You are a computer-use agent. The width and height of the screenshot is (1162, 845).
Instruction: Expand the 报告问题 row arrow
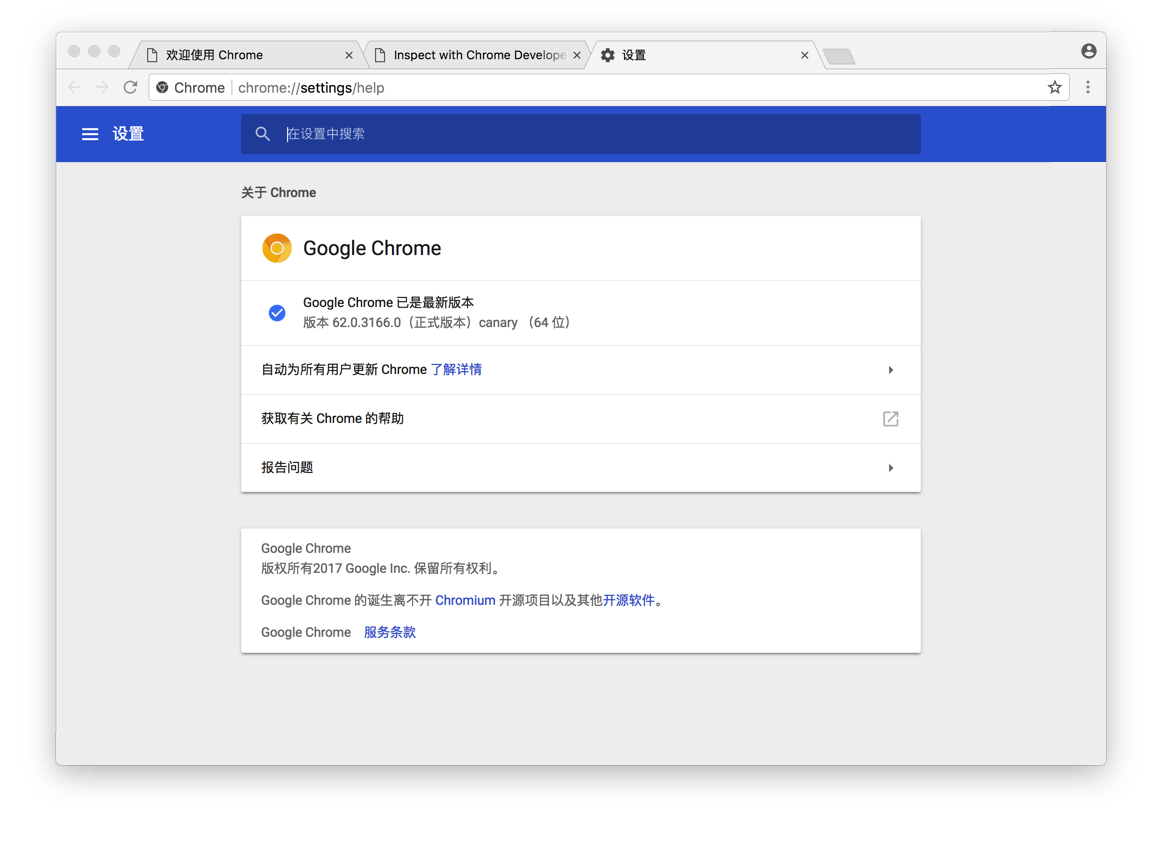(890, 468)
